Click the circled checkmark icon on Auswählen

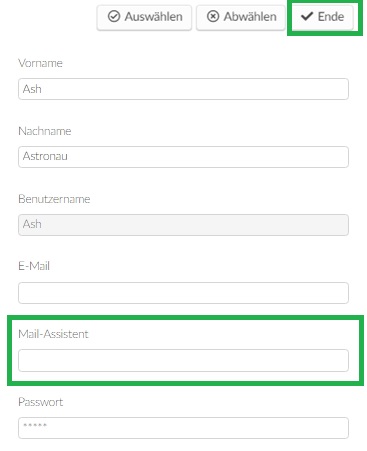pos(114,16)
